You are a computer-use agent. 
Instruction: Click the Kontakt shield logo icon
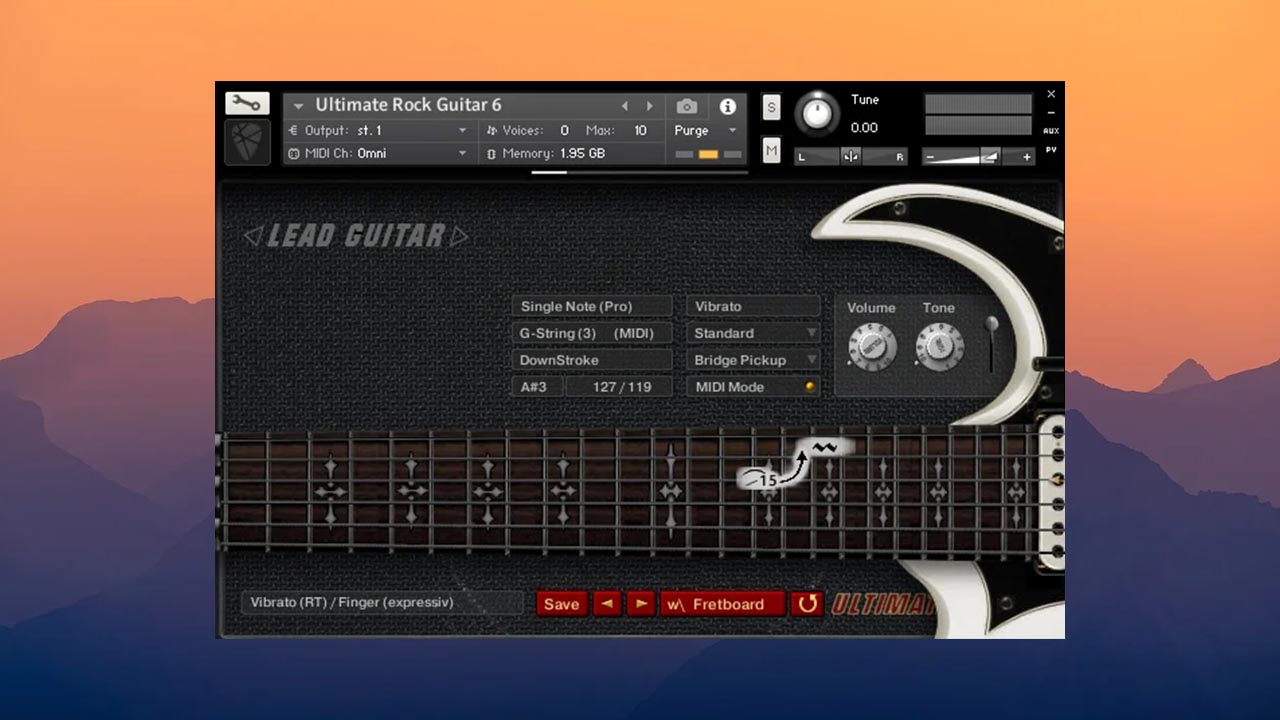point(247,140)
